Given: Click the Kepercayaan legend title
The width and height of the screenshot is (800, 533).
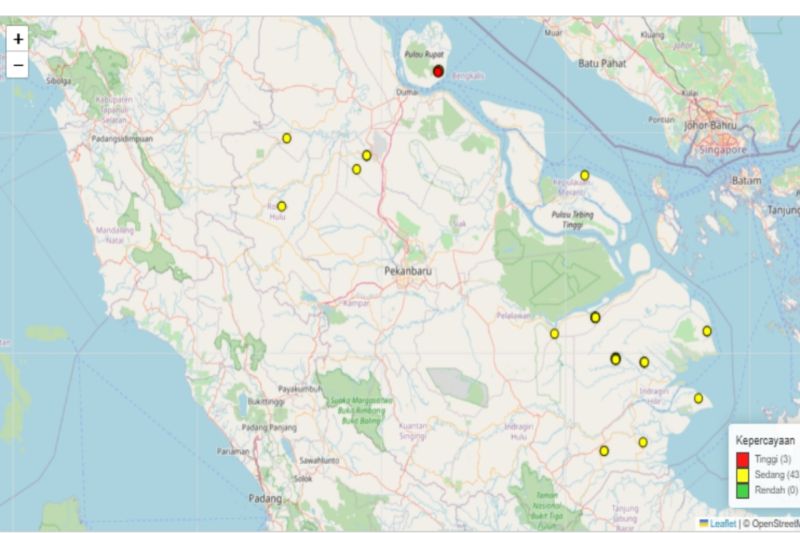Looking at the screenshot, I should pos(766,439).
